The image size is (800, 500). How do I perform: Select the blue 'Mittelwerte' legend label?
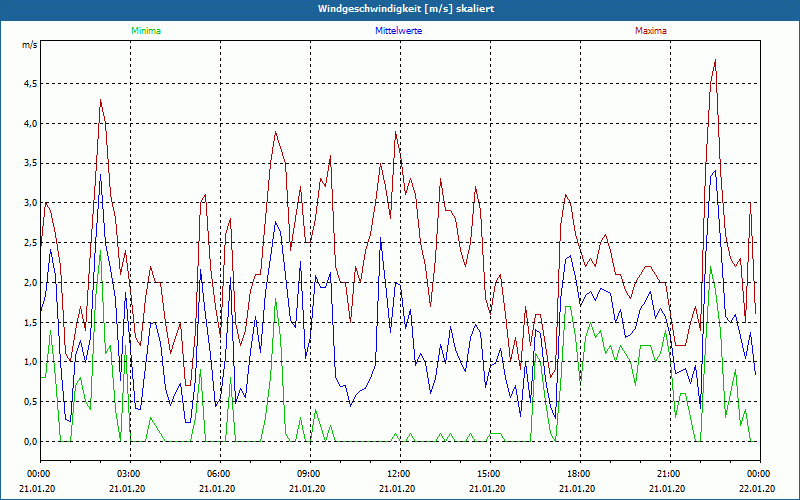tap(398, 31)
